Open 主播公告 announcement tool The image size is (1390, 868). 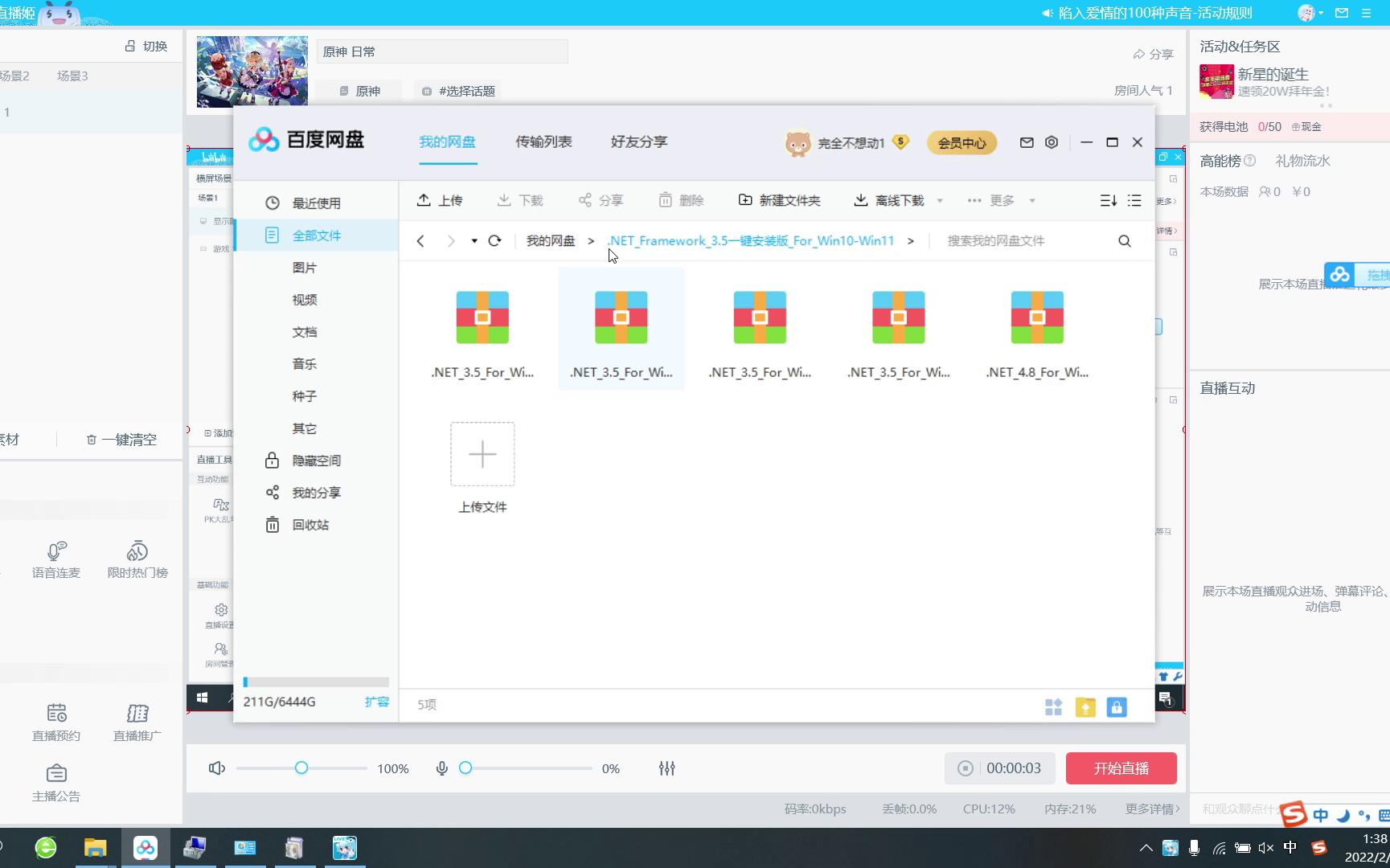pyautogui.click(x=56, y=784)
